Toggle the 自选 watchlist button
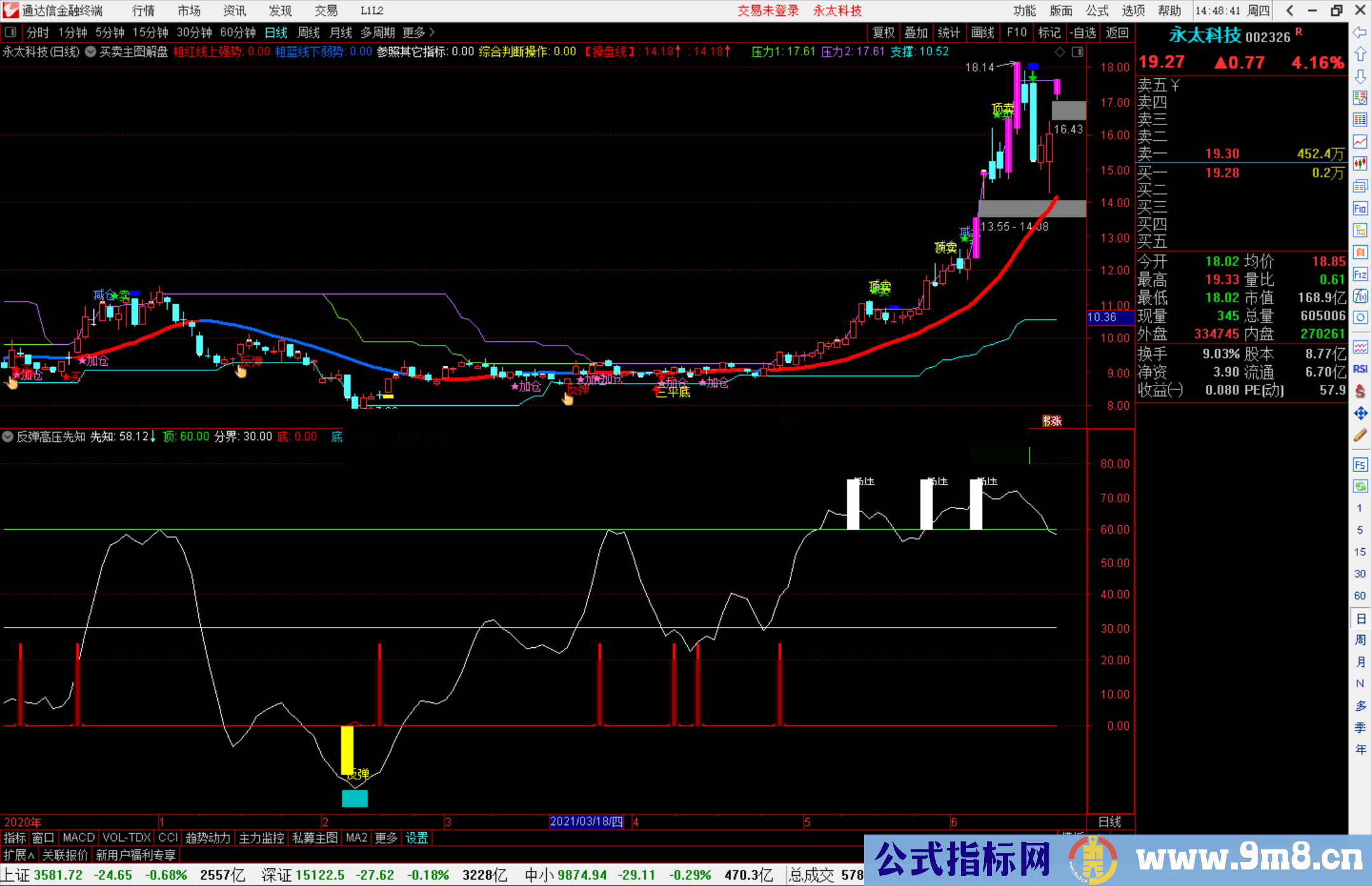Viewport: 1372px width, 886px height. (x=1083, y=32)
